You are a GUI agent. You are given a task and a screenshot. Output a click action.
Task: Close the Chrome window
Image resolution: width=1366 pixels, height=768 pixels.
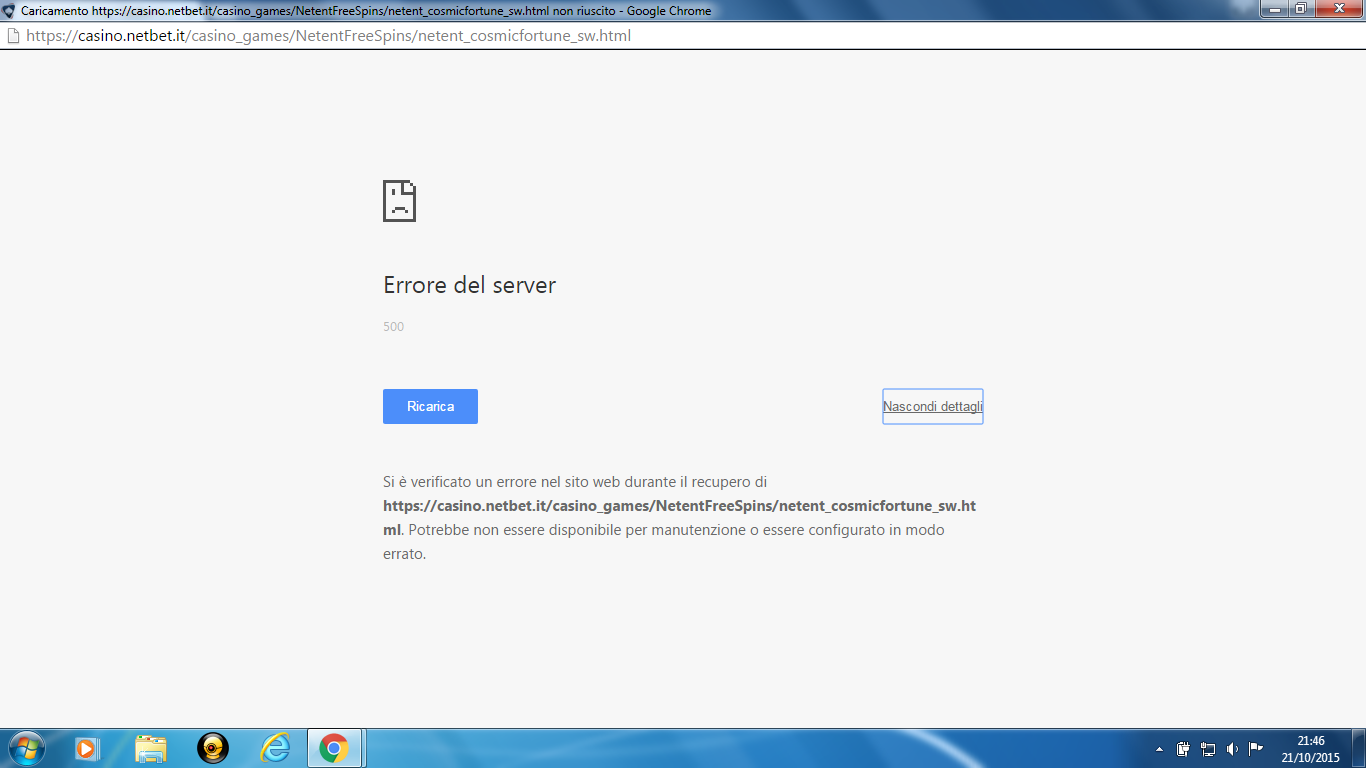1339,9
